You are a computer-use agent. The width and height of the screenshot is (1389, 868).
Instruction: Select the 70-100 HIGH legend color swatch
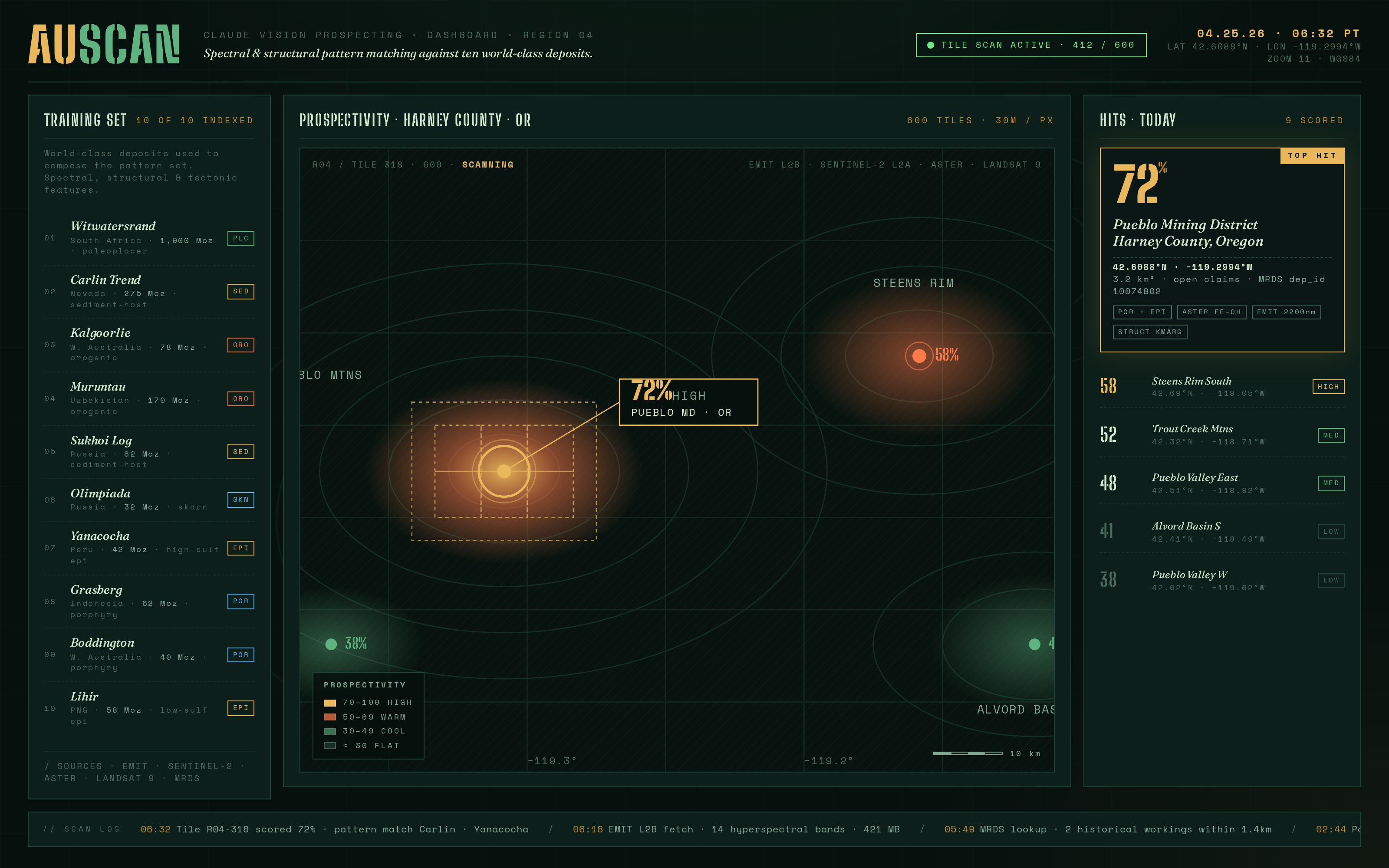pos(331,702)
